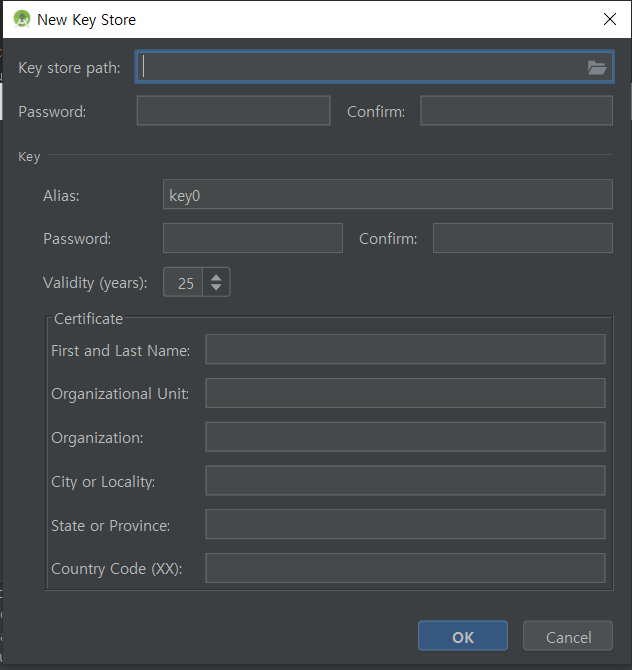
Task: Close the New Key Store dialog
Action: [x=610, y=19]
